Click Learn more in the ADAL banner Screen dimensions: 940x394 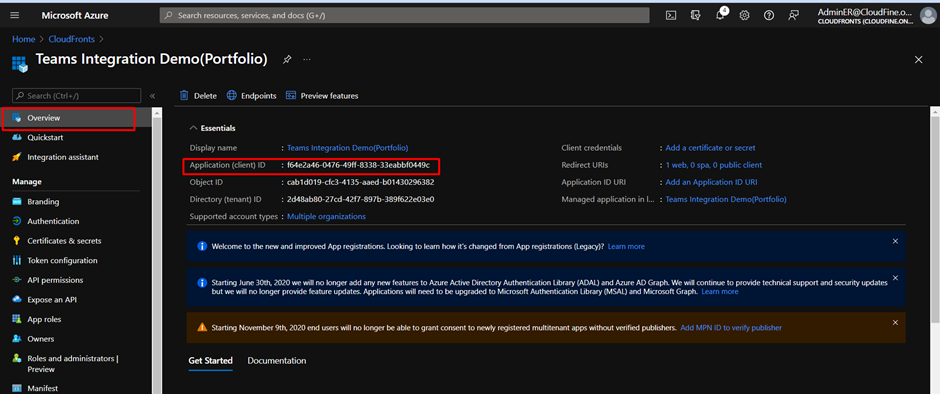click(719, 291)
